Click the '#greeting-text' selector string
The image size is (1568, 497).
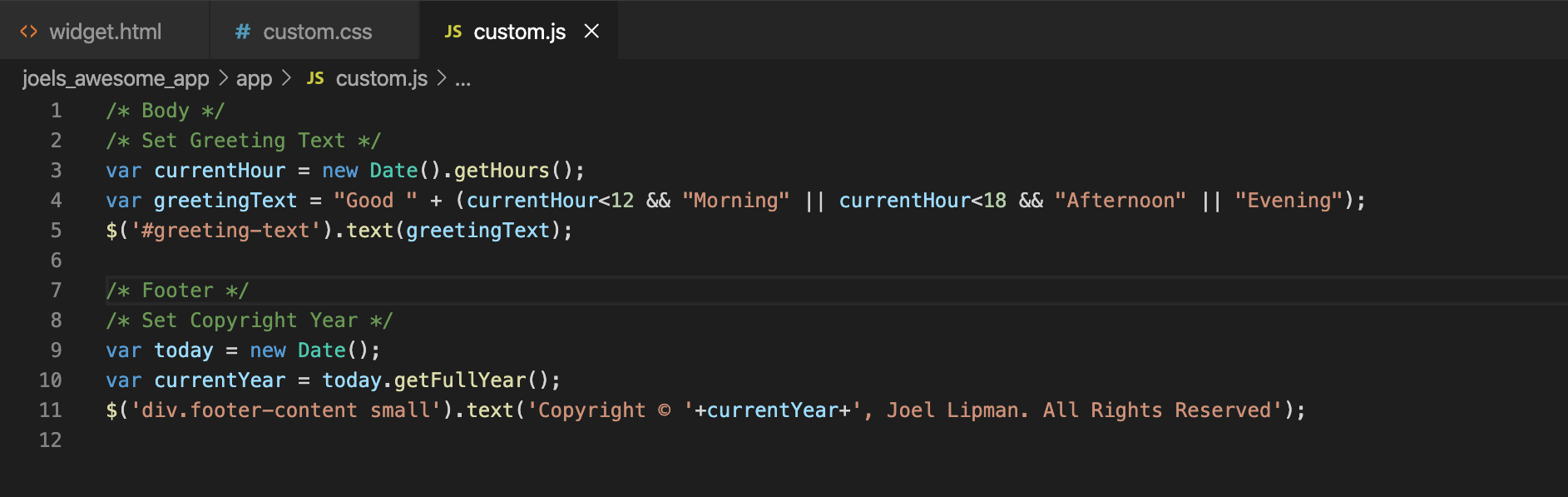(225, 231)
